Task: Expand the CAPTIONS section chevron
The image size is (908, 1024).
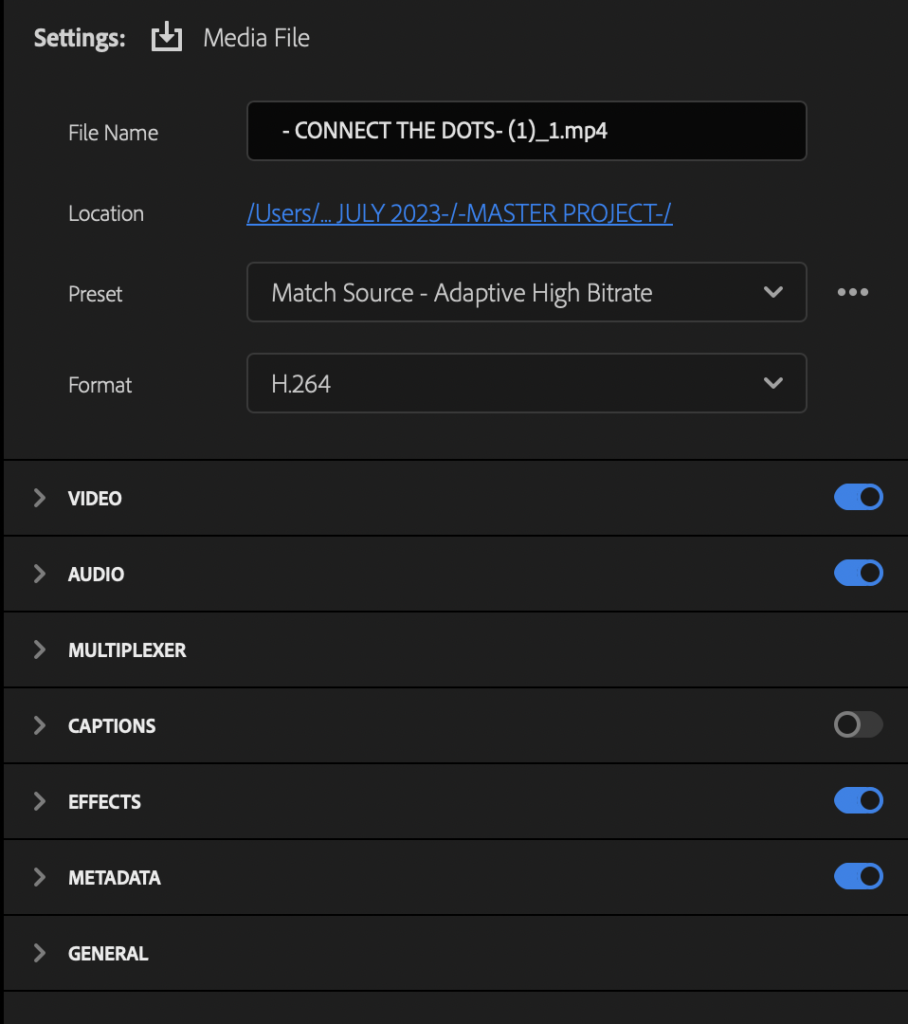Action: pyautogui.click(x=39, y=725)
